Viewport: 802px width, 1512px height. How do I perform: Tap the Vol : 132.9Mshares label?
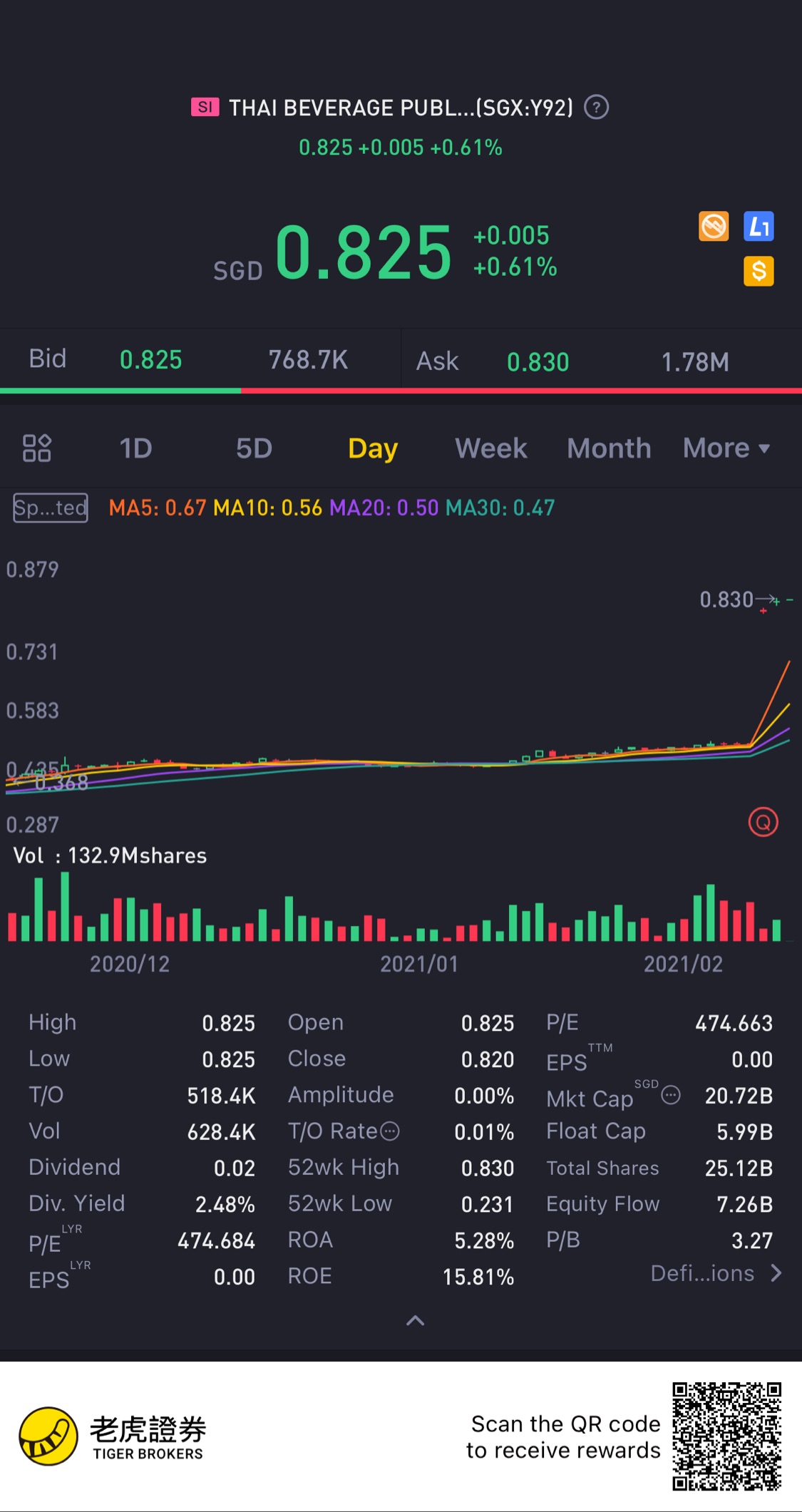point(110,855)
